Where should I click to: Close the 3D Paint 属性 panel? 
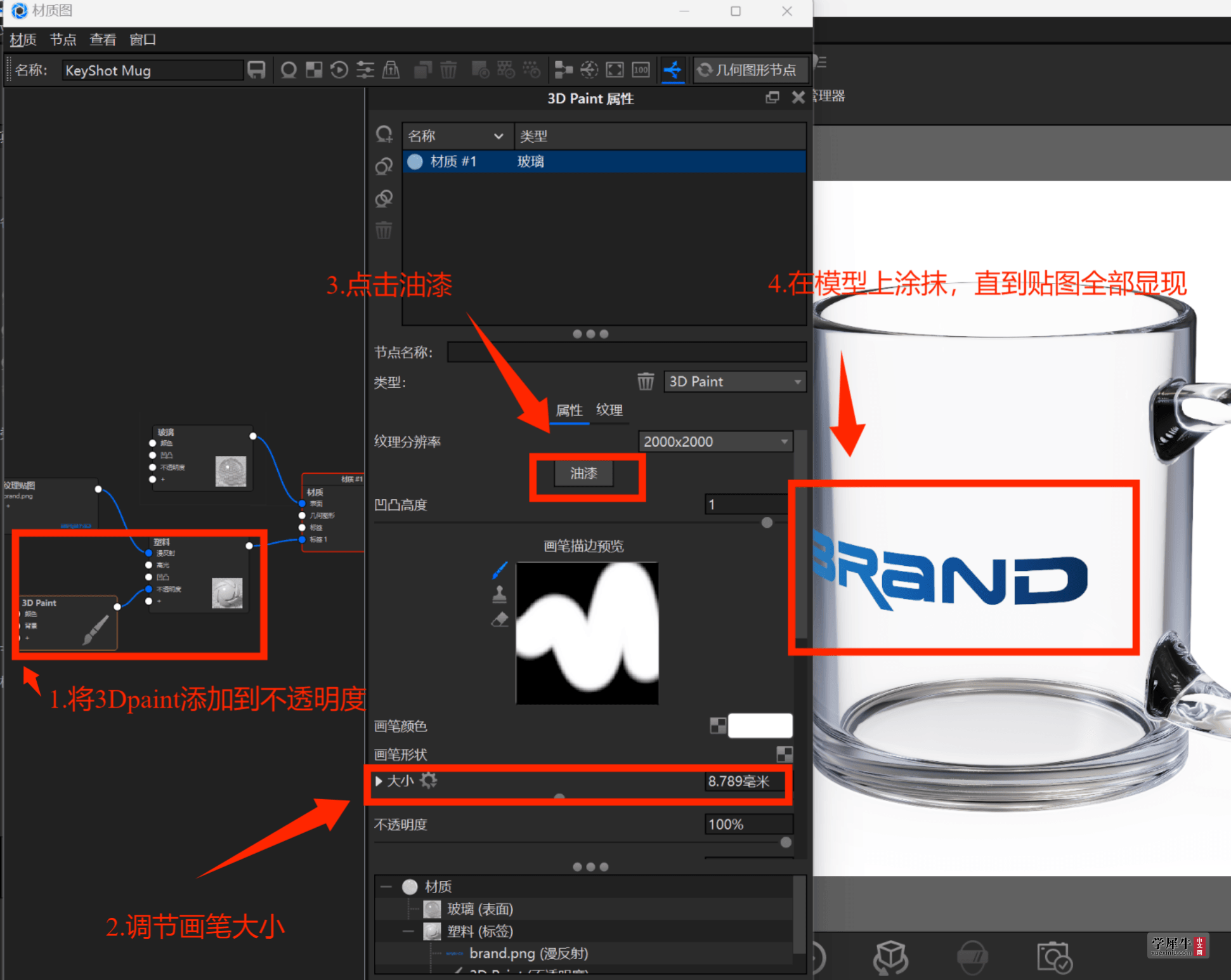click(798, 98)
